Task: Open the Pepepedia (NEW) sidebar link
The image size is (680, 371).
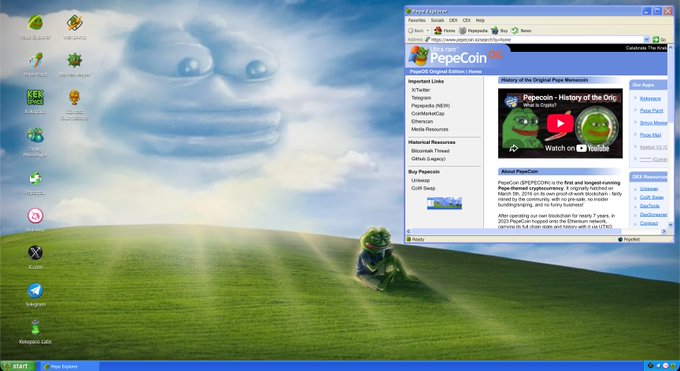Action: coord(431,105)
